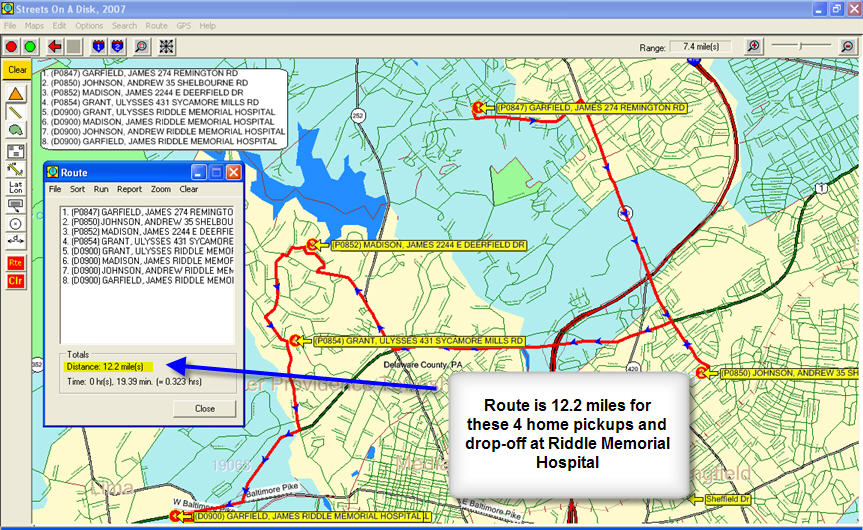
Task: Click the snowflake-pattern toolbar icon
Action: pos(166,47)
